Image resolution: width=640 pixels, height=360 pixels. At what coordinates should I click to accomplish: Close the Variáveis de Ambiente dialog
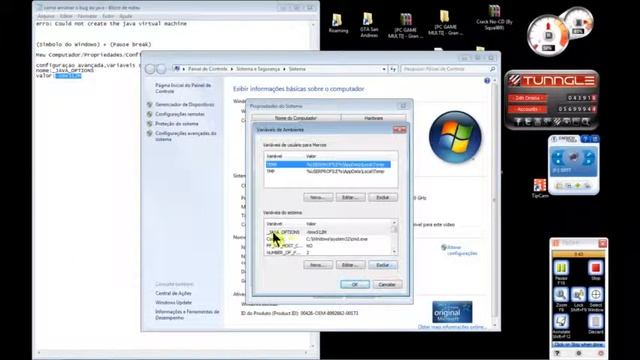coord(400,129)
